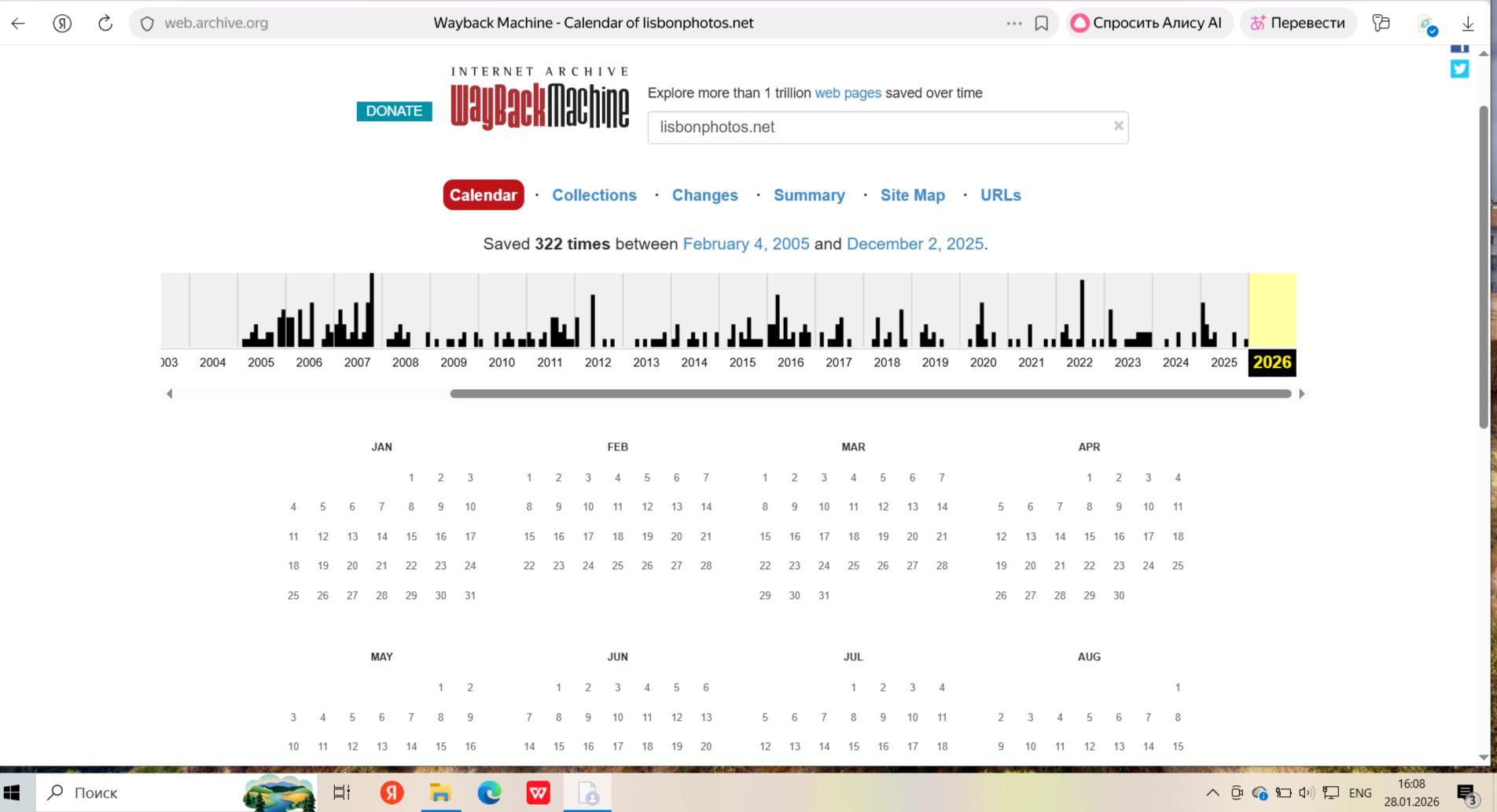Screen dimensions: 1497x812
Task: Select year 2016 on the timeline
Action: pos(790,362)
